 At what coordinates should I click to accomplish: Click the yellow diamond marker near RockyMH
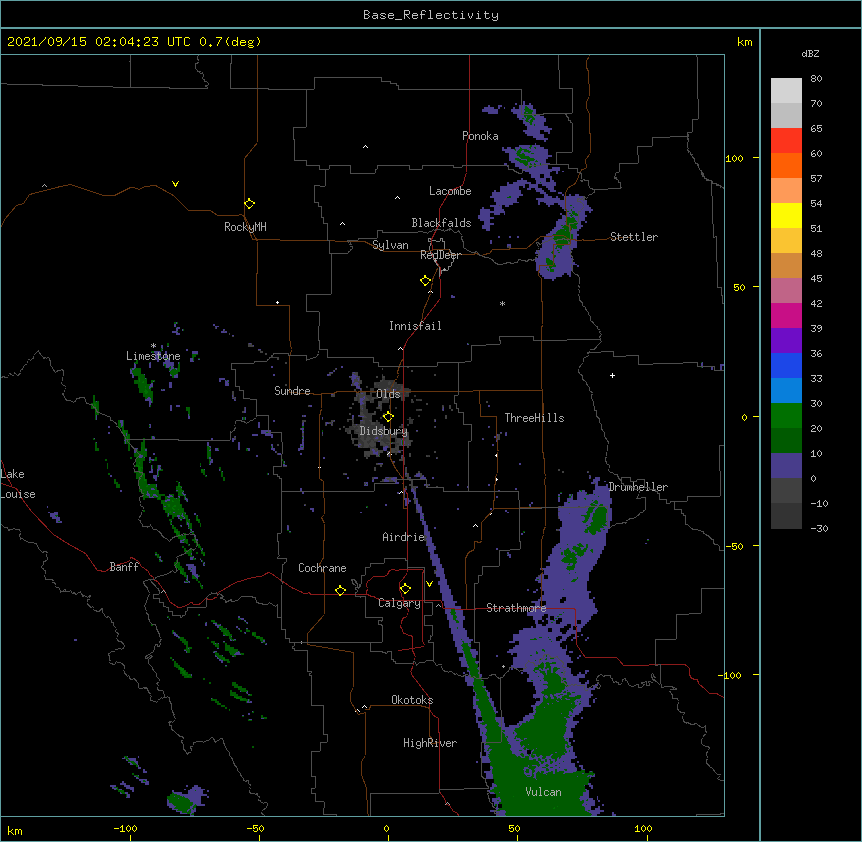point(250,204)
